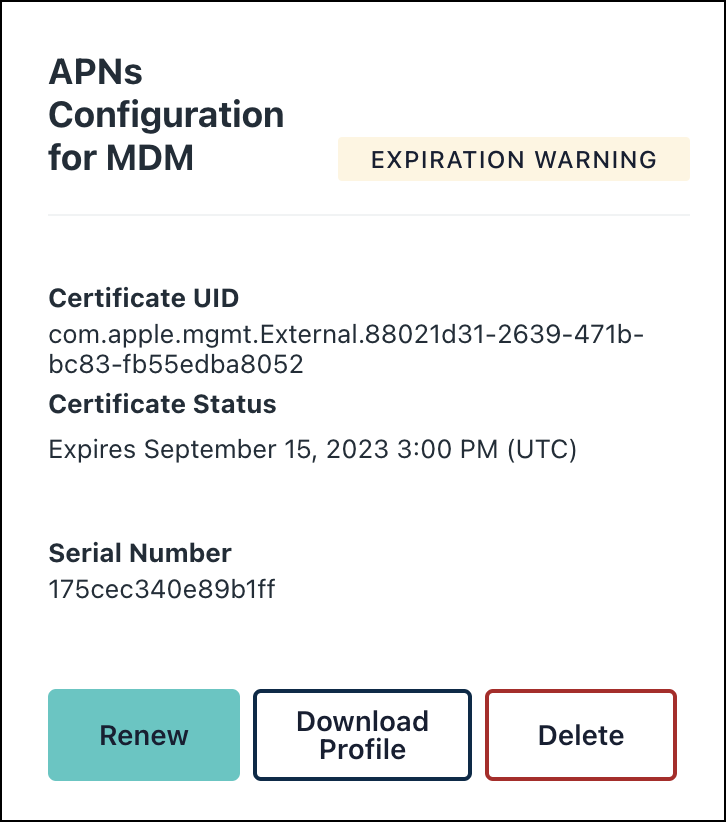Click the Serial Number label
This screenshot has width=726, height=822.
pyautogui.click(x=140, y=553)
